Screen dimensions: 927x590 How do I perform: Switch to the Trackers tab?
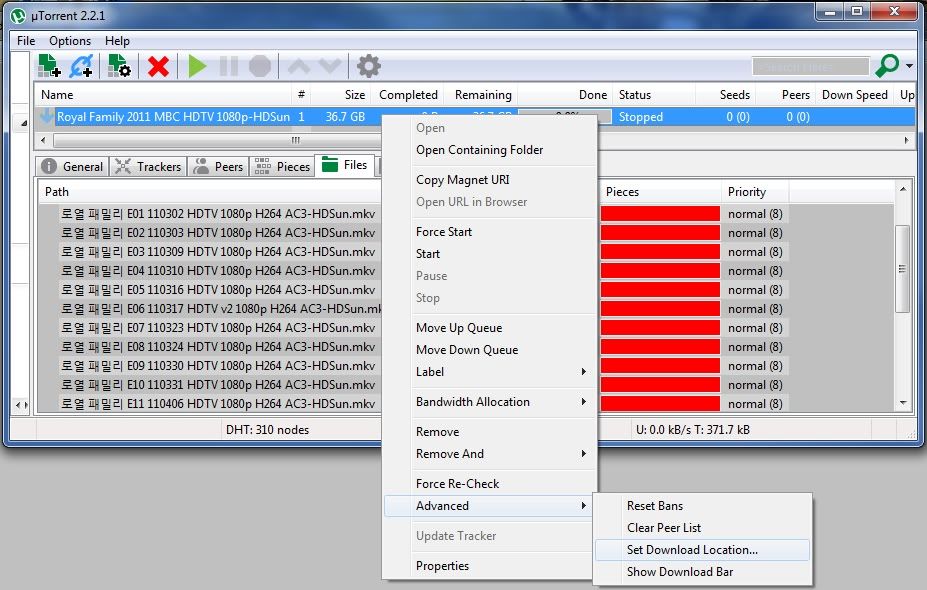tap(148, 166)
